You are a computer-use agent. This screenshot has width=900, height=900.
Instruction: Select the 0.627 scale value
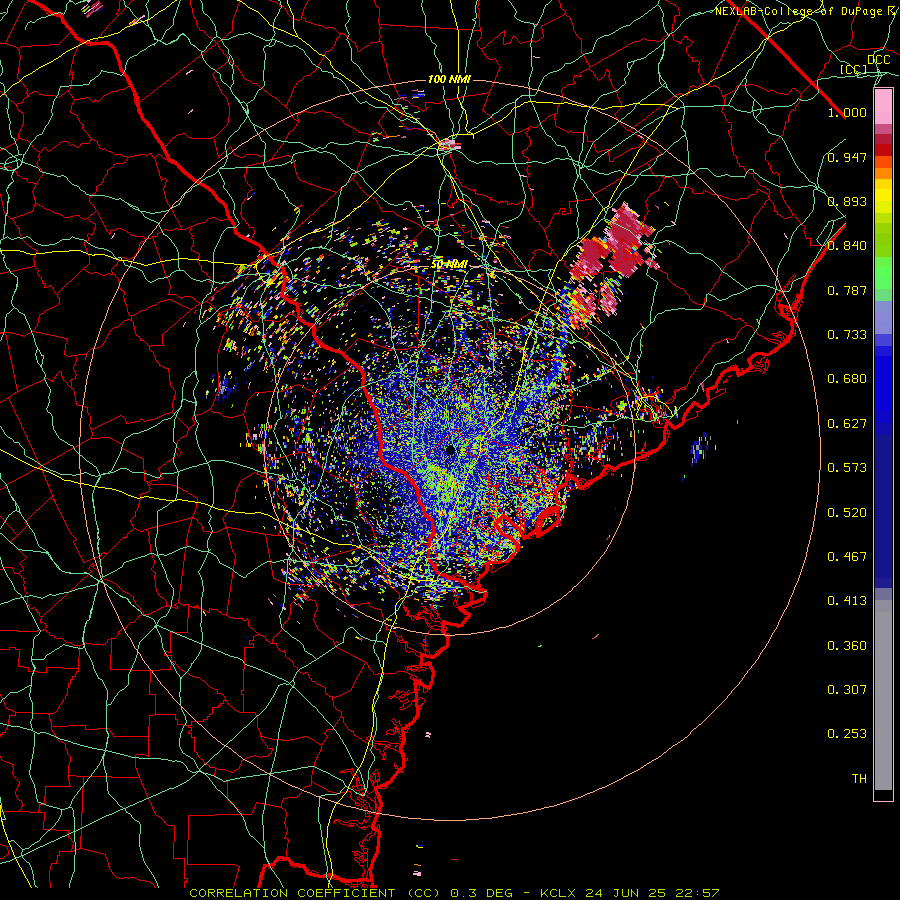coord(847,424)
